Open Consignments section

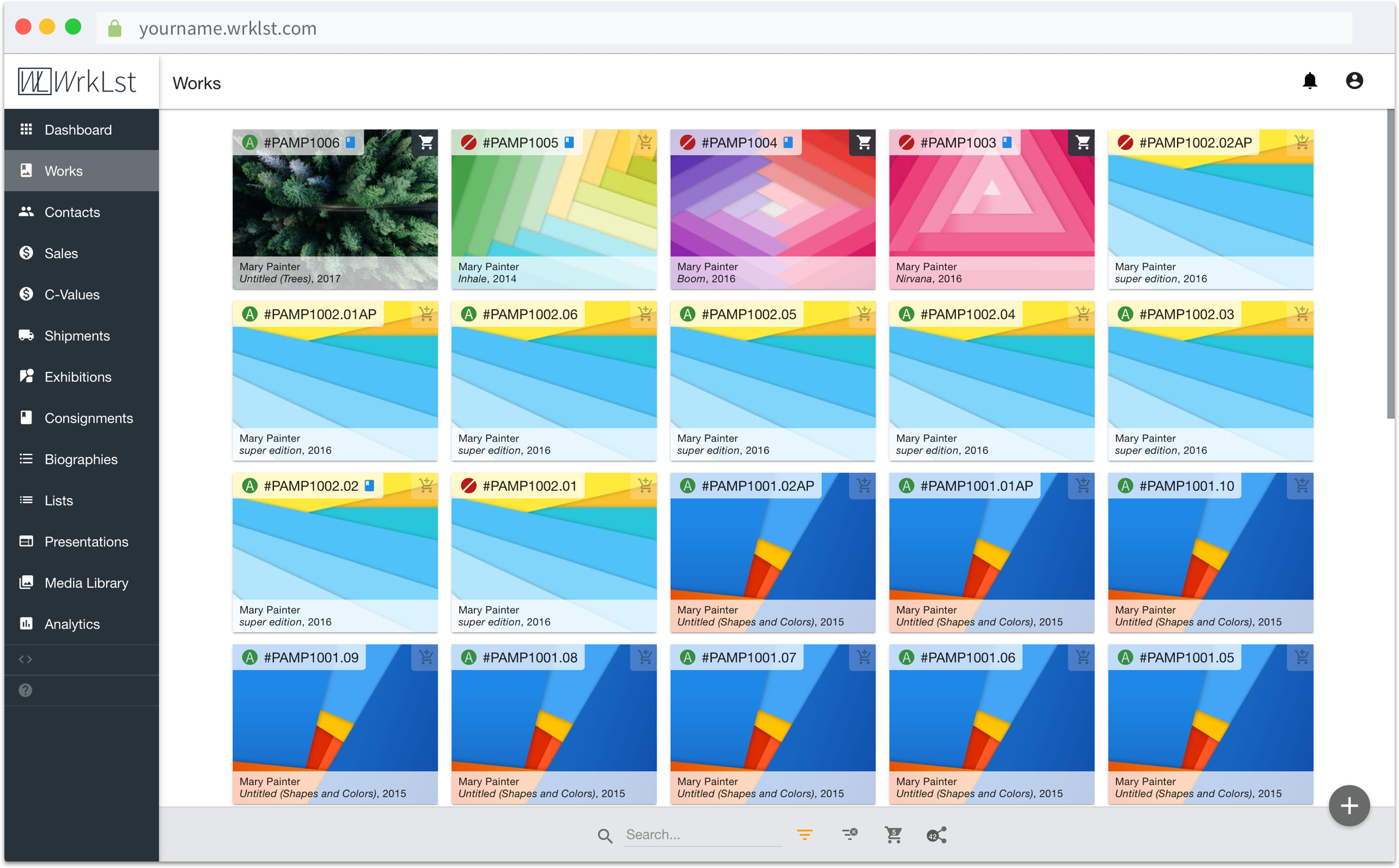pos(82,418)
